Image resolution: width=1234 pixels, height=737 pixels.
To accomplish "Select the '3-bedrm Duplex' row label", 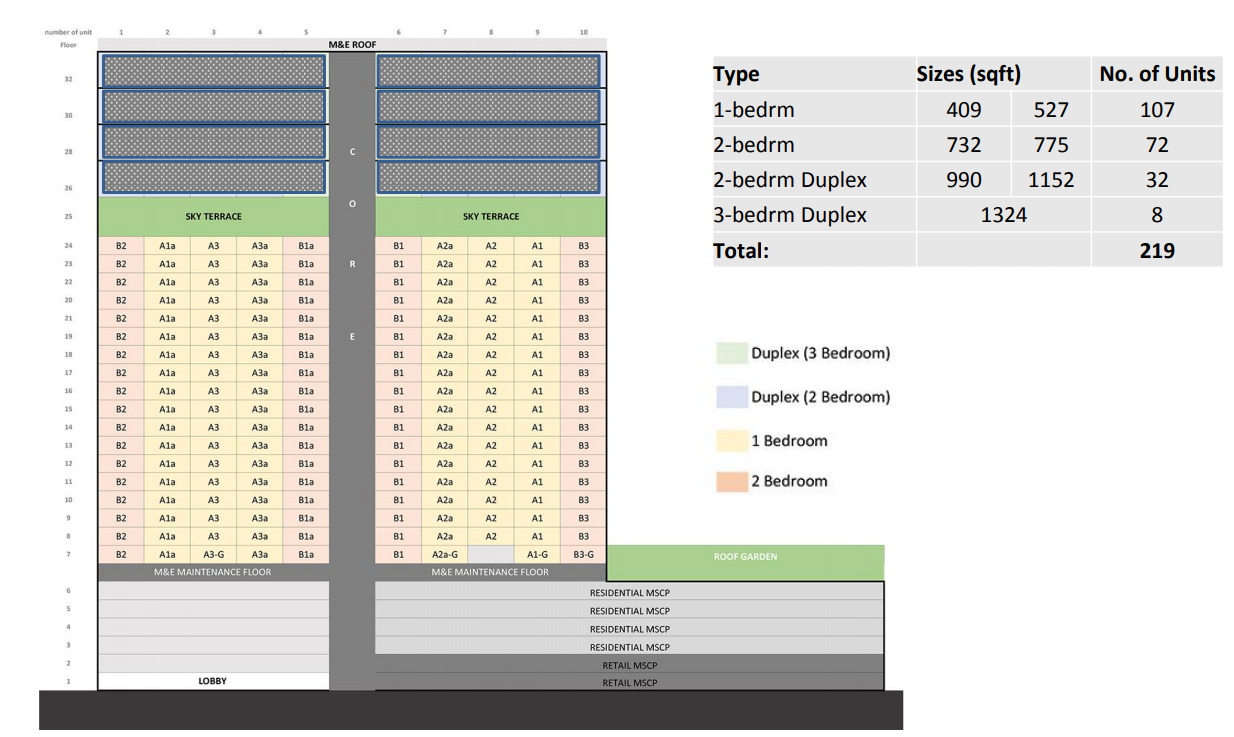I will pos(790,215).
